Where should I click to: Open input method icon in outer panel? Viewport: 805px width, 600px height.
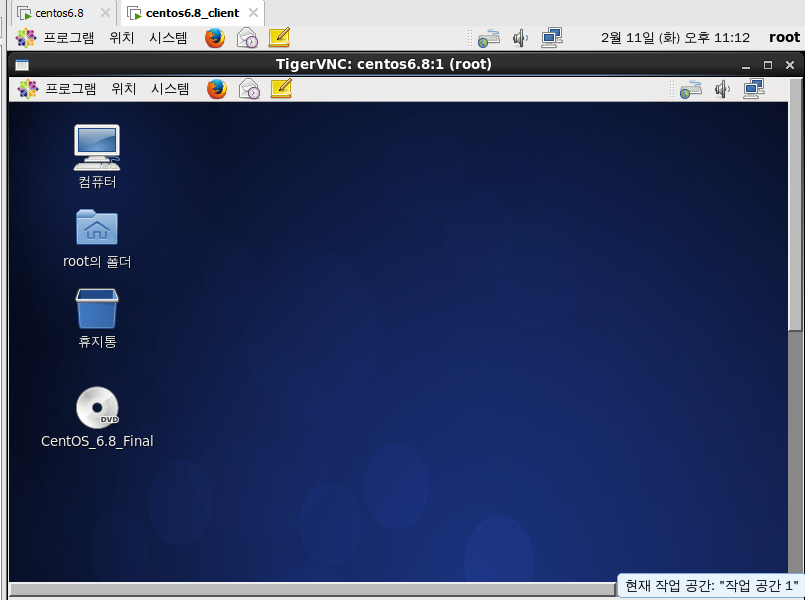(488, 38)
